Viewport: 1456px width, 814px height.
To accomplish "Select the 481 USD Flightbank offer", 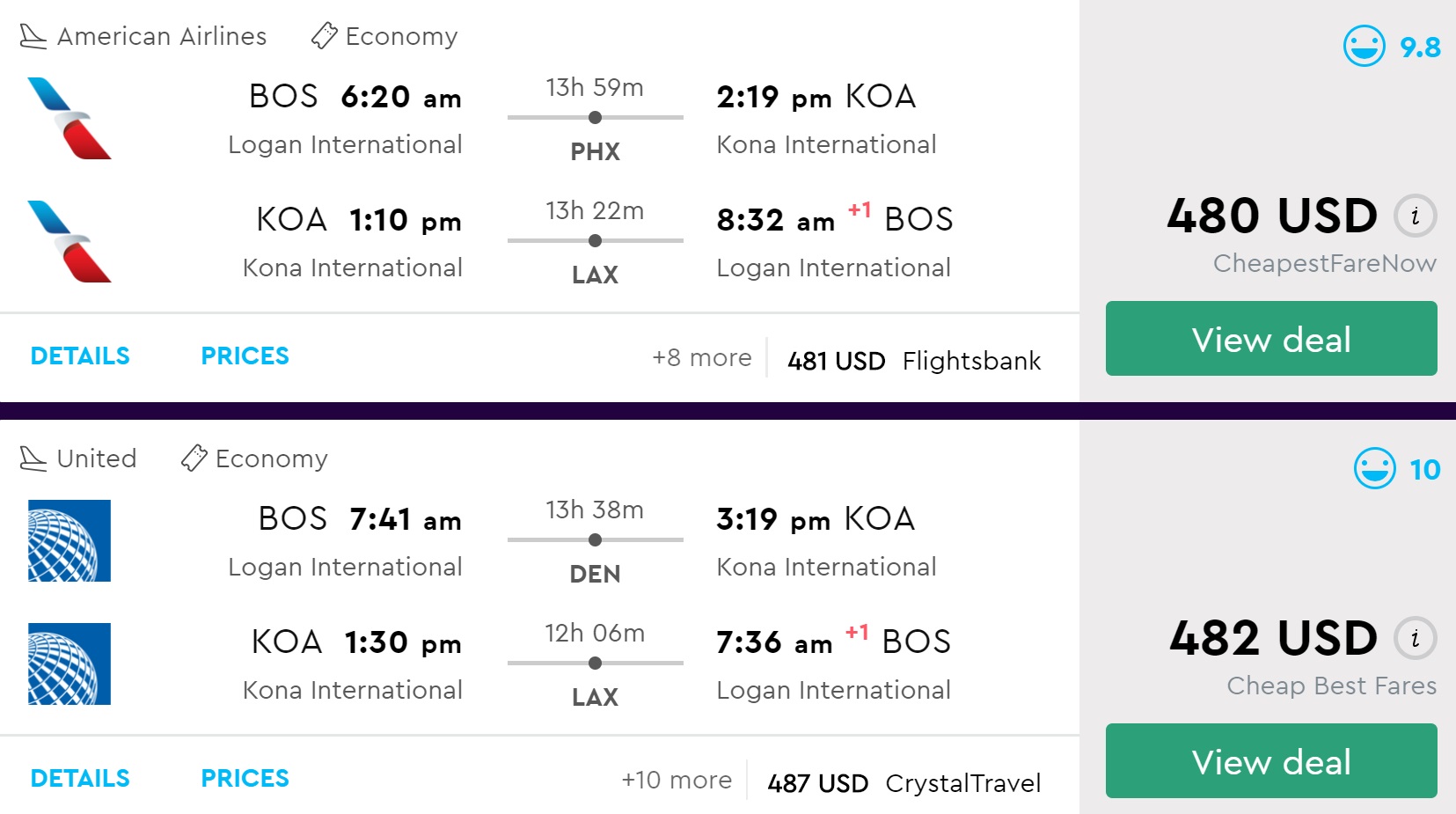I will [913, 361].
